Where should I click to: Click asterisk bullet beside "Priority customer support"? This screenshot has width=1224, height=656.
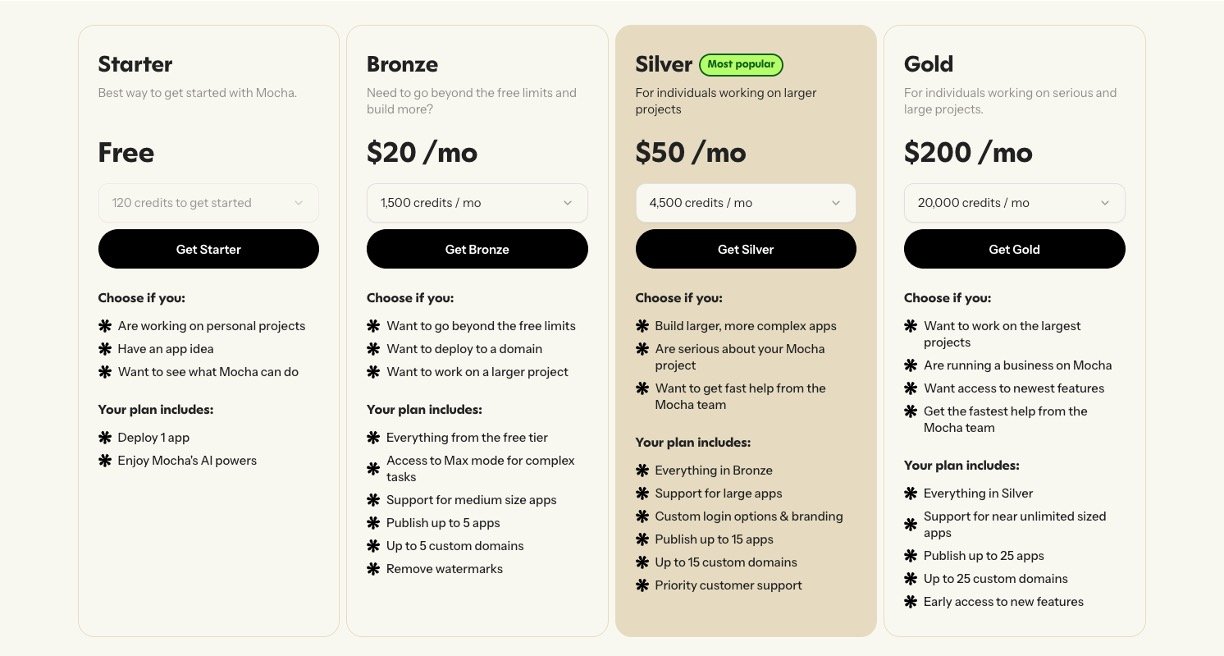(643, 586)
